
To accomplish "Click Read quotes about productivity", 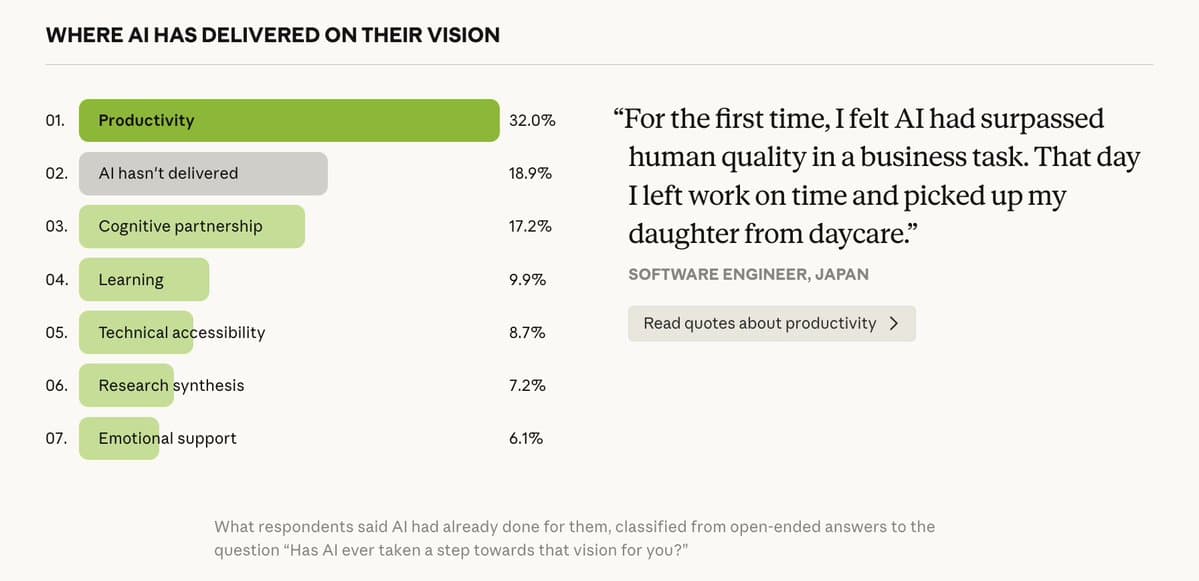I will [x=770, y=323].
